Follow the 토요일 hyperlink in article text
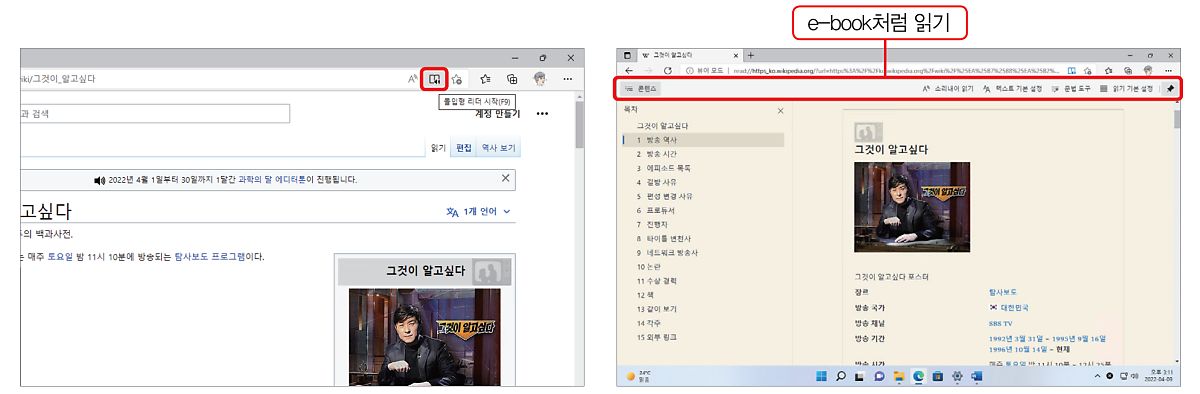Screen dimensions: 1200x394 point(61,257)
